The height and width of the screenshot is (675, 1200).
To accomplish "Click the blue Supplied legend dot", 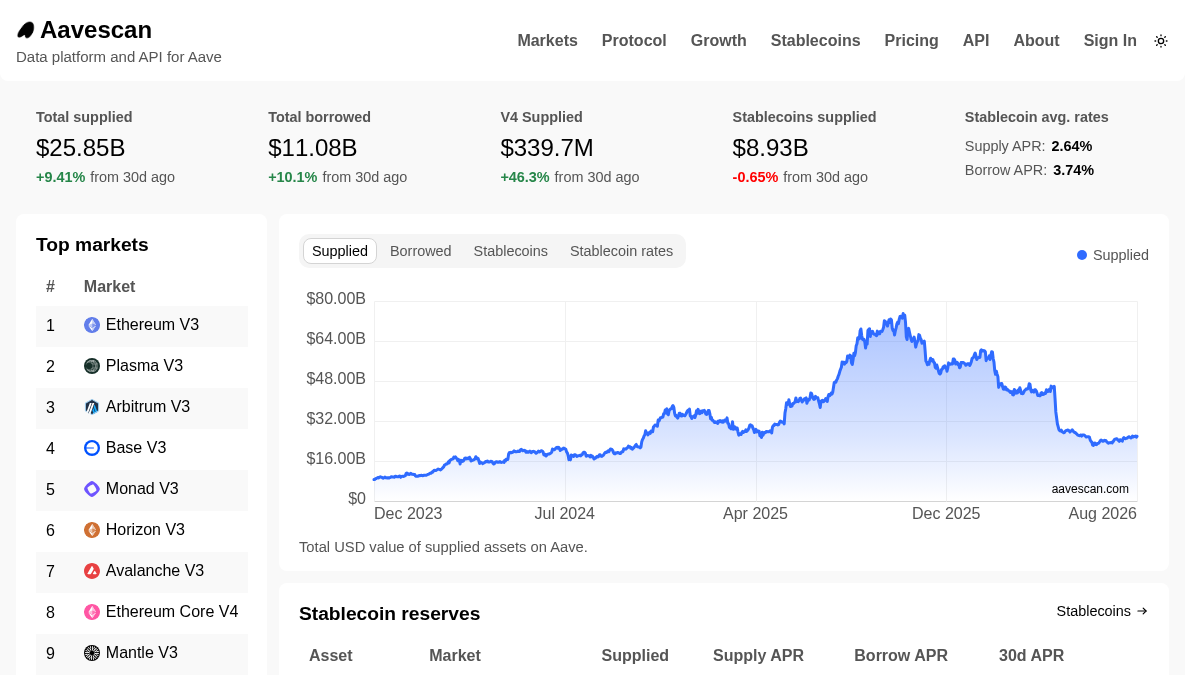I will click(x=1082, y=255).
